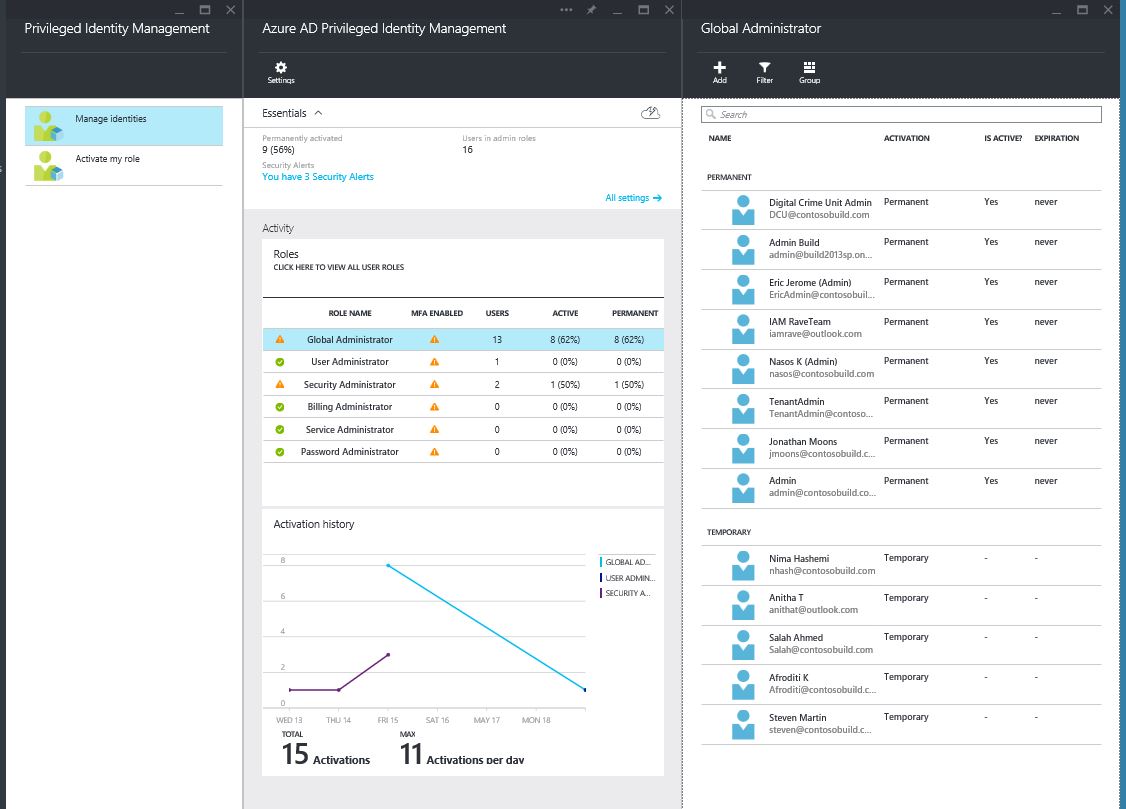Viewport: 1126px width, 809px height.
Task: Open Salah Ahmed user entry
Action: tap(901, 644)
